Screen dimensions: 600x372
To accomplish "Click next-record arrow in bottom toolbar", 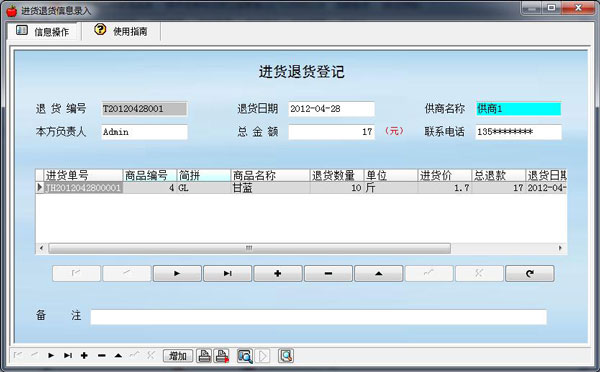I will point(51,356).
